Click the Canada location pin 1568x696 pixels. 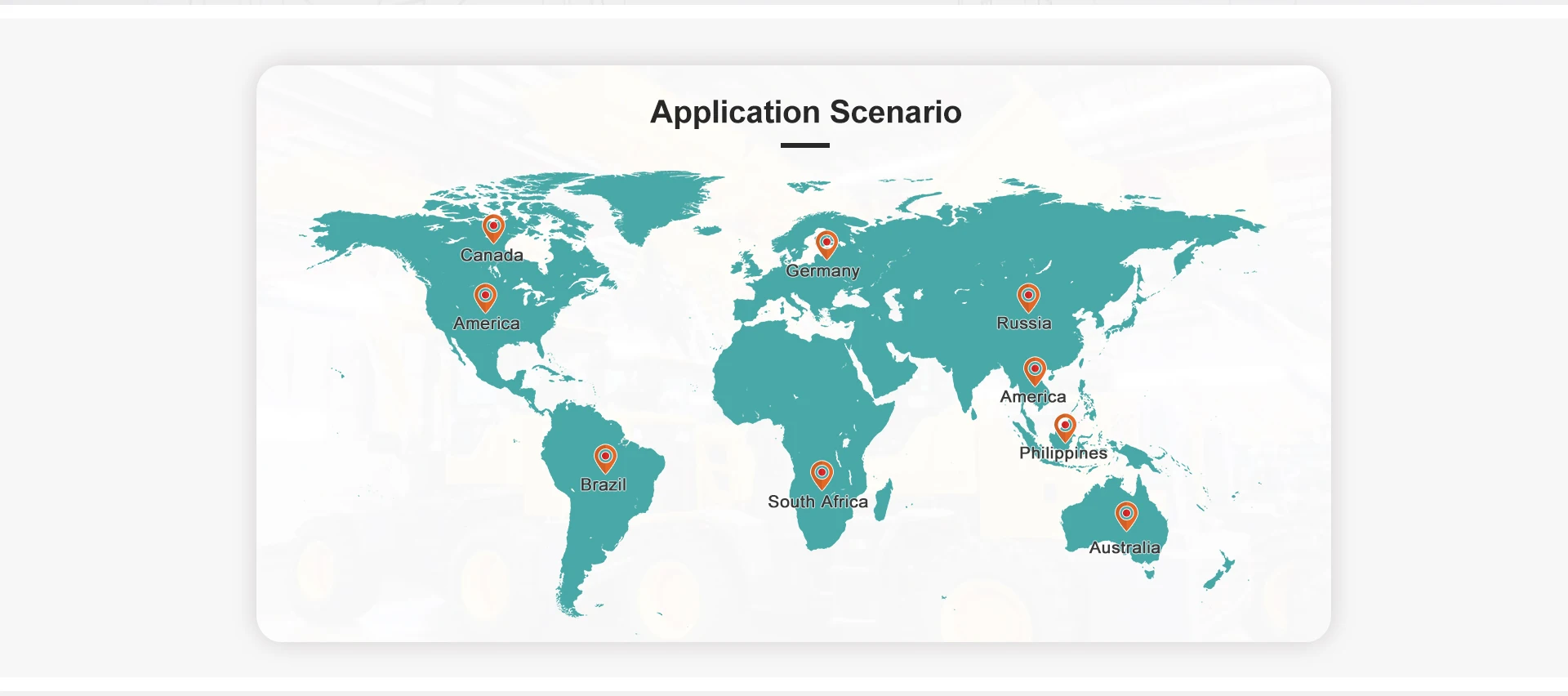point(493,227)
